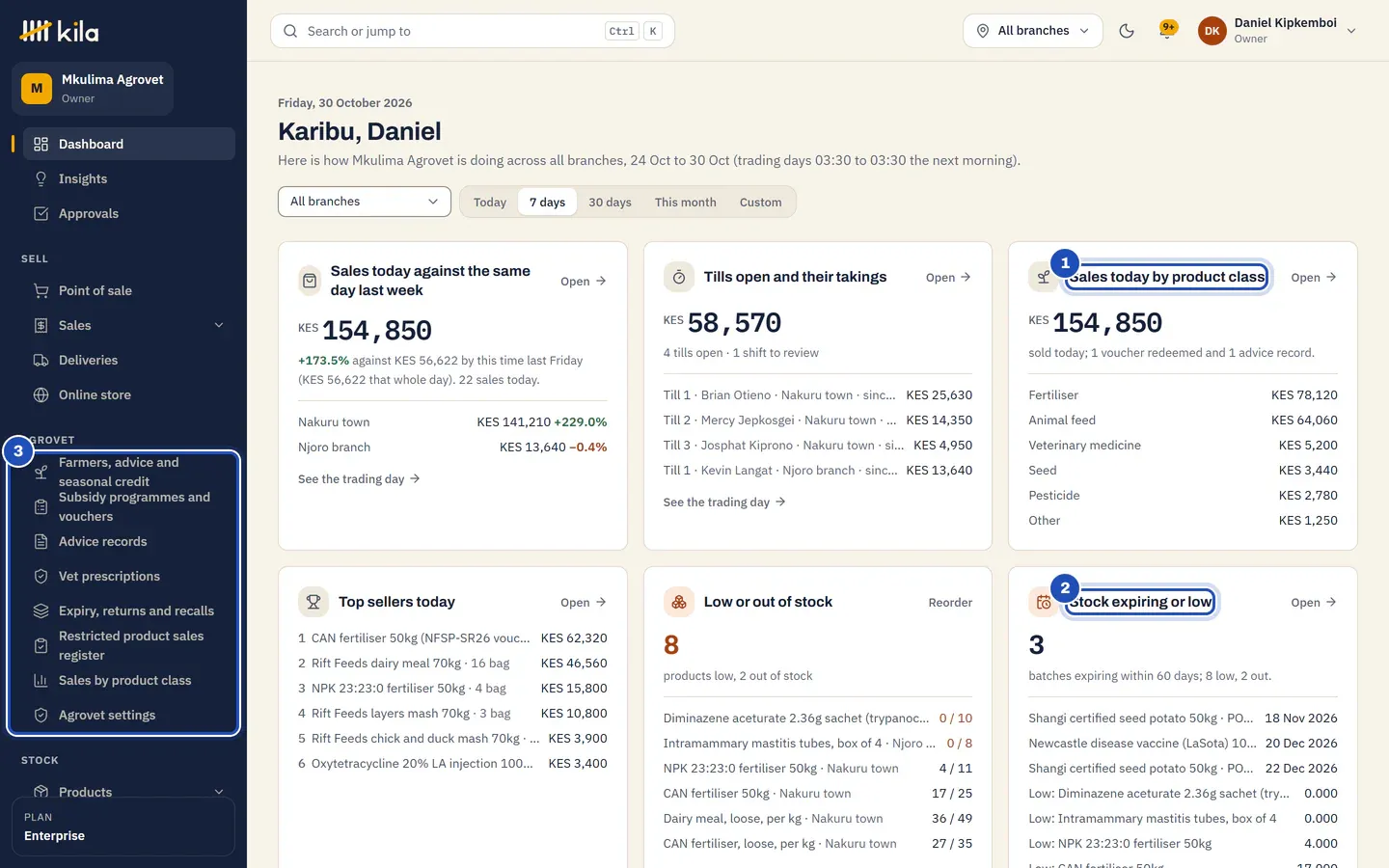
Task: Click the Njoro branch KES 13,640 row
Action: 452,448
